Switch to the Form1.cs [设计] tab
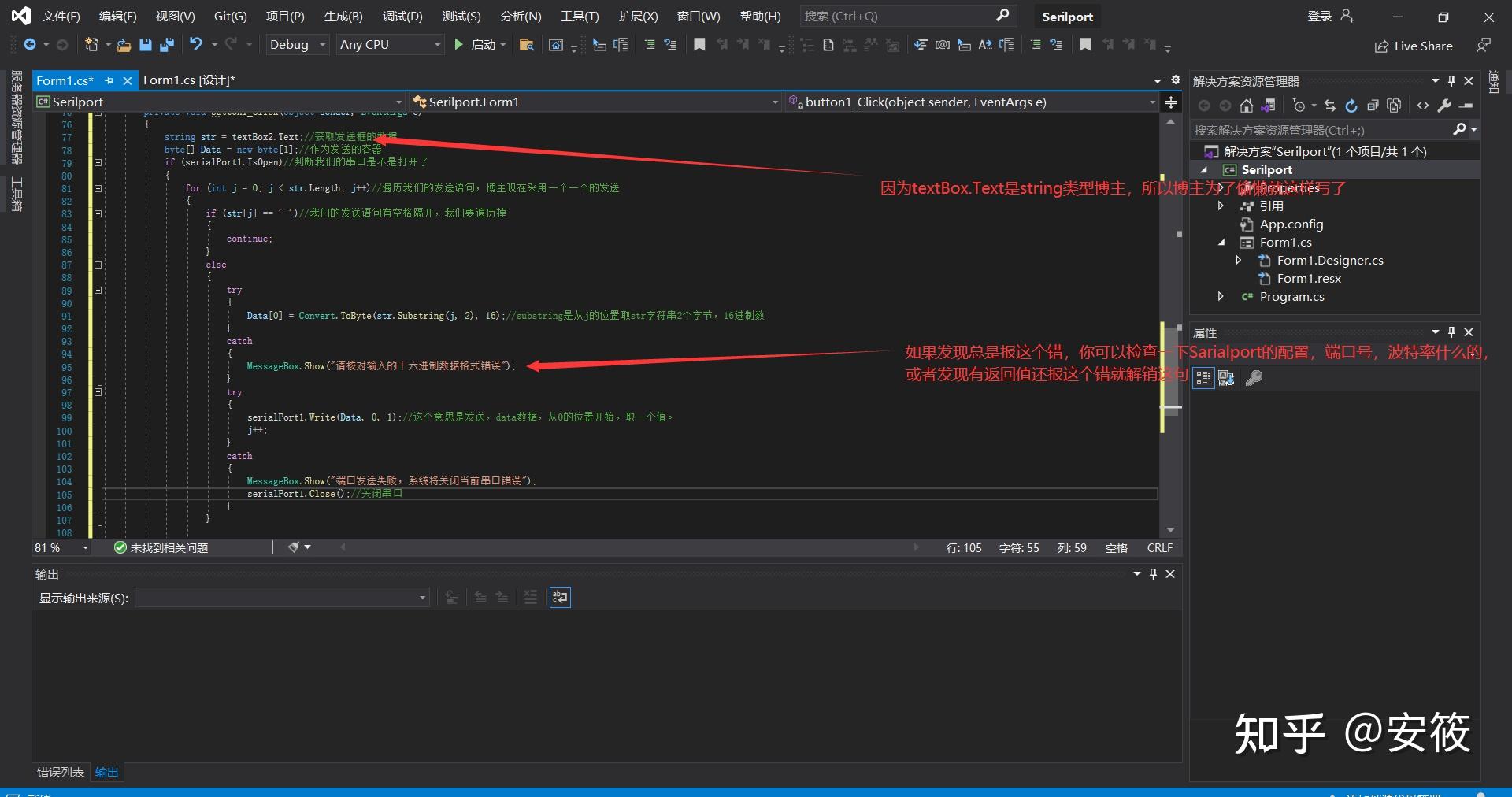This screenshot has width=1512, height=797. [189, 80]
